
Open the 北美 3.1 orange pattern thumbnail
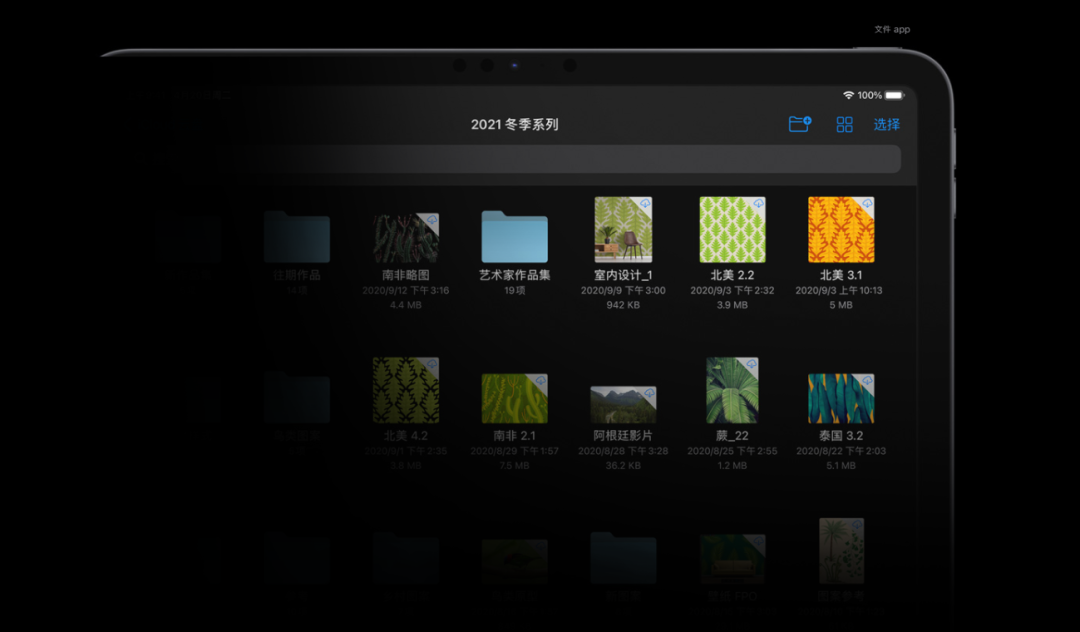[x=841, y=230]
